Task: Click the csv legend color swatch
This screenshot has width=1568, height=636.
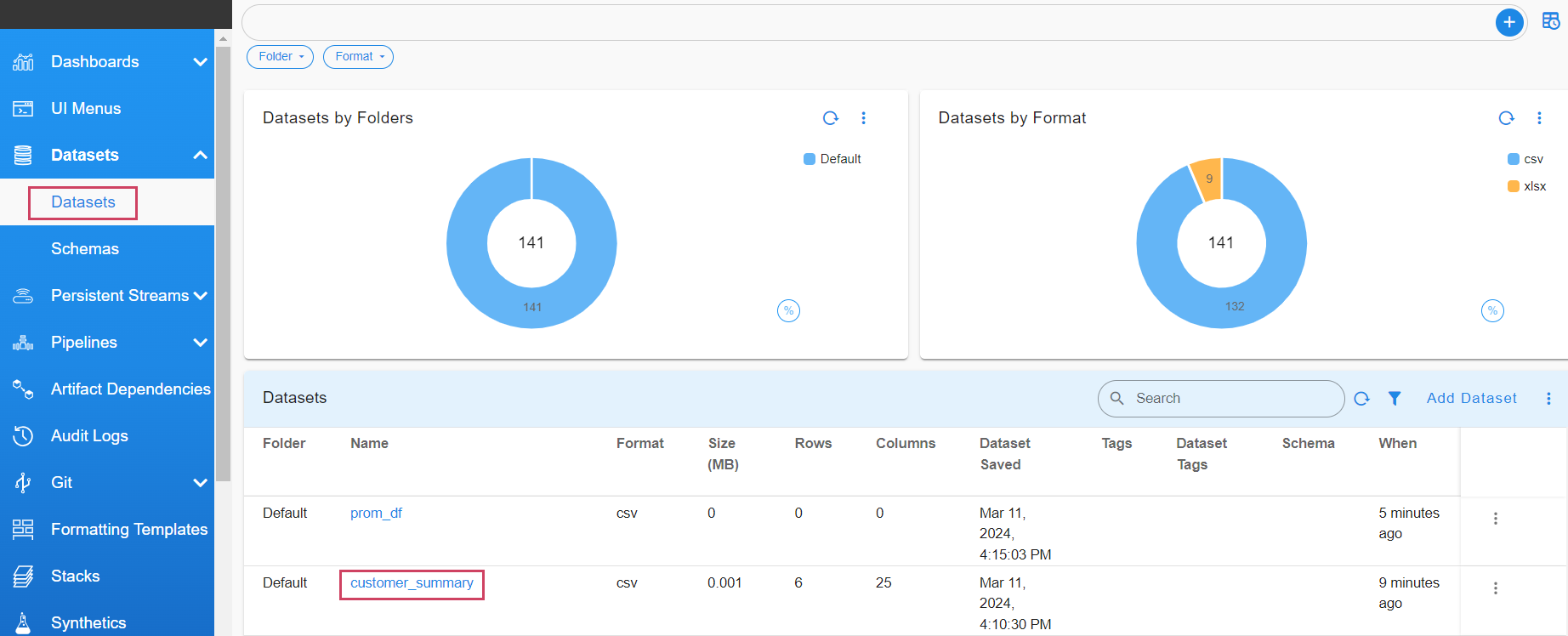Action: pyautogui.click(x=1513, y=159)
